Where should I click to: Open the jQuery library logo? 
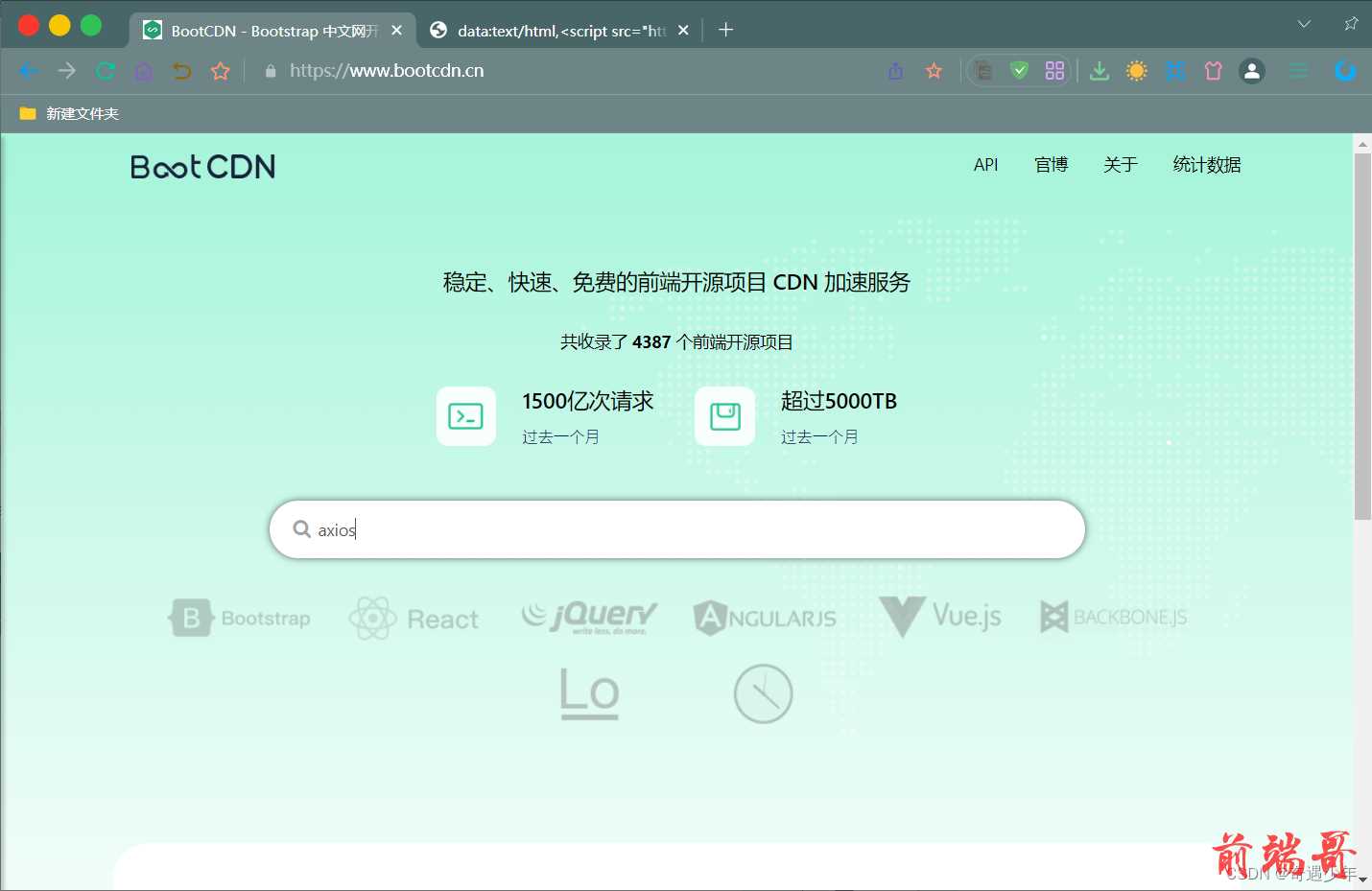click(589, 617)
